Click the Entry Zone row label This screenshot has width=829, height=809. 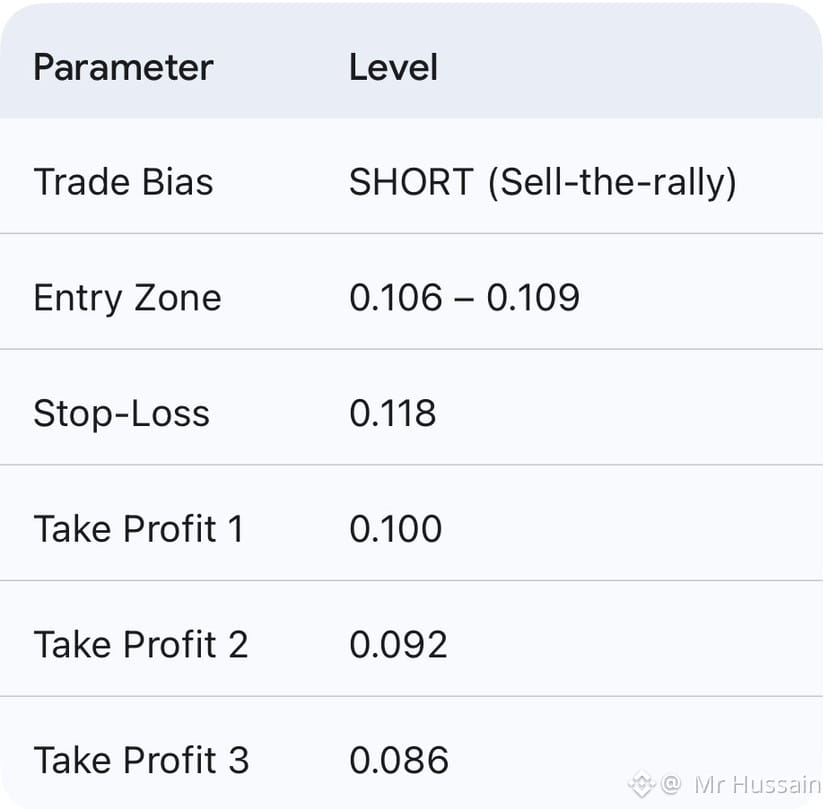click(x=127, y=298)
